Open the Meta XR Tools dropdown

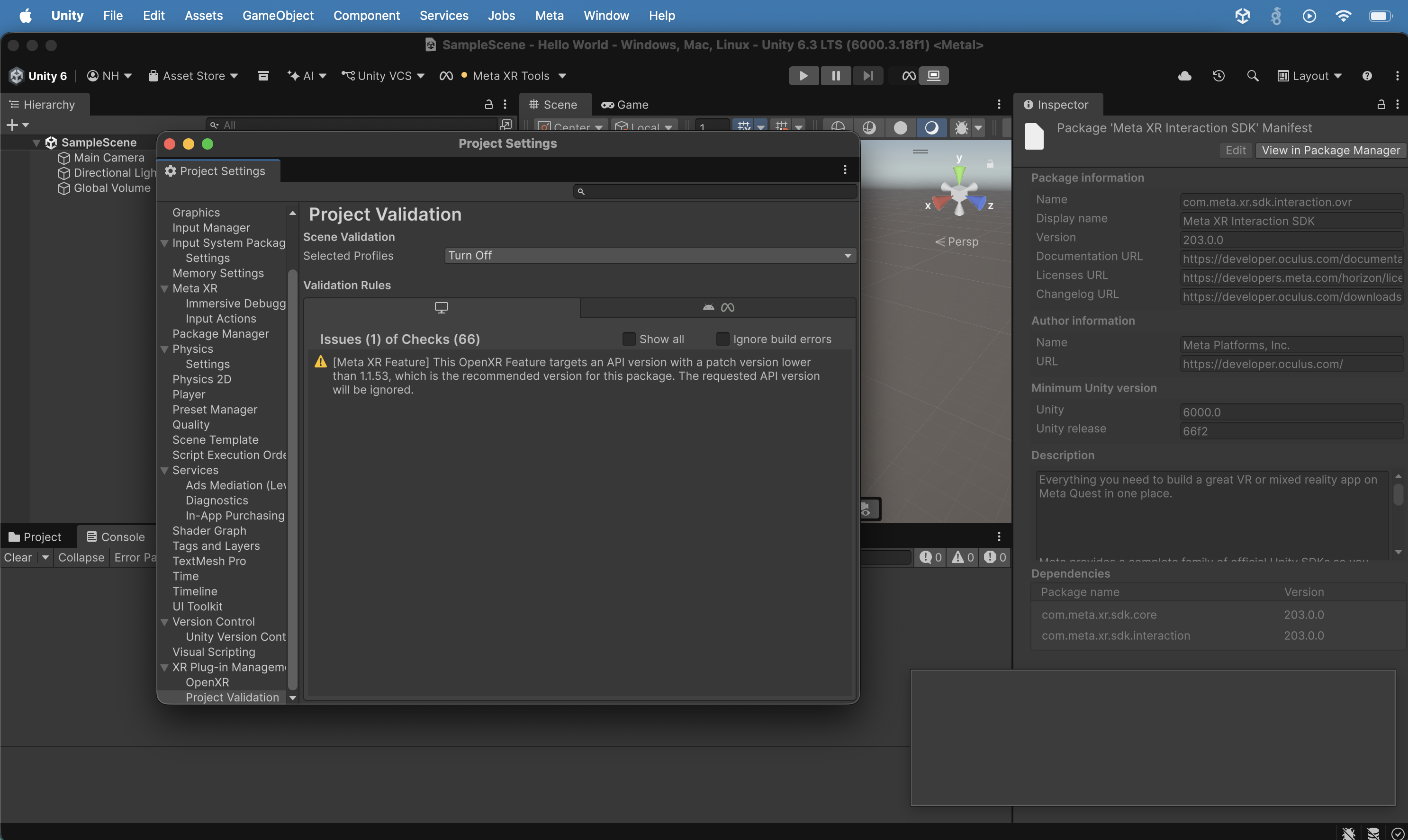click(x=503, y=76)
